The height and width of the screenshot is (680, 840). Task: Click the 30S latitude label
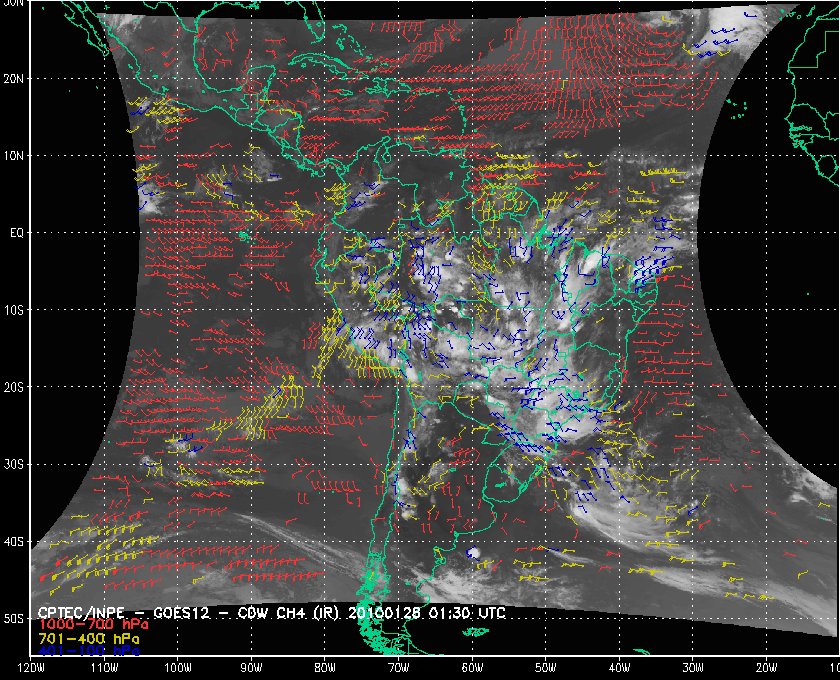click(x=13, y=465)
